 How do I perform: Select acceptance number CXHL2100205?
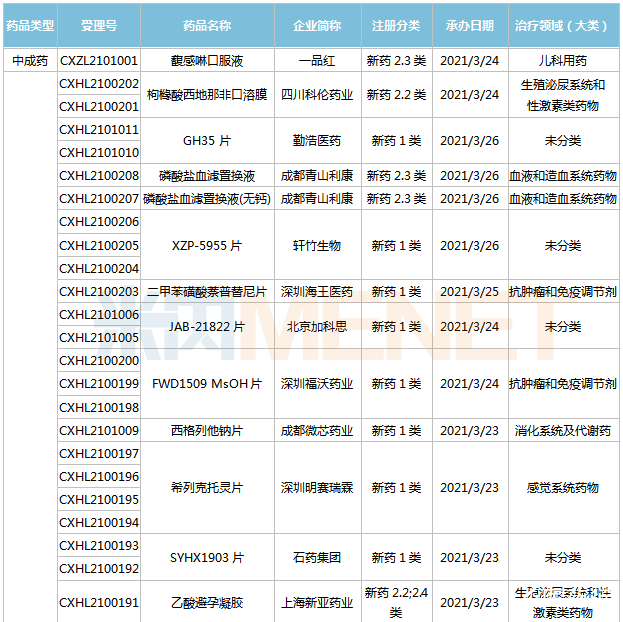(99, 246)
